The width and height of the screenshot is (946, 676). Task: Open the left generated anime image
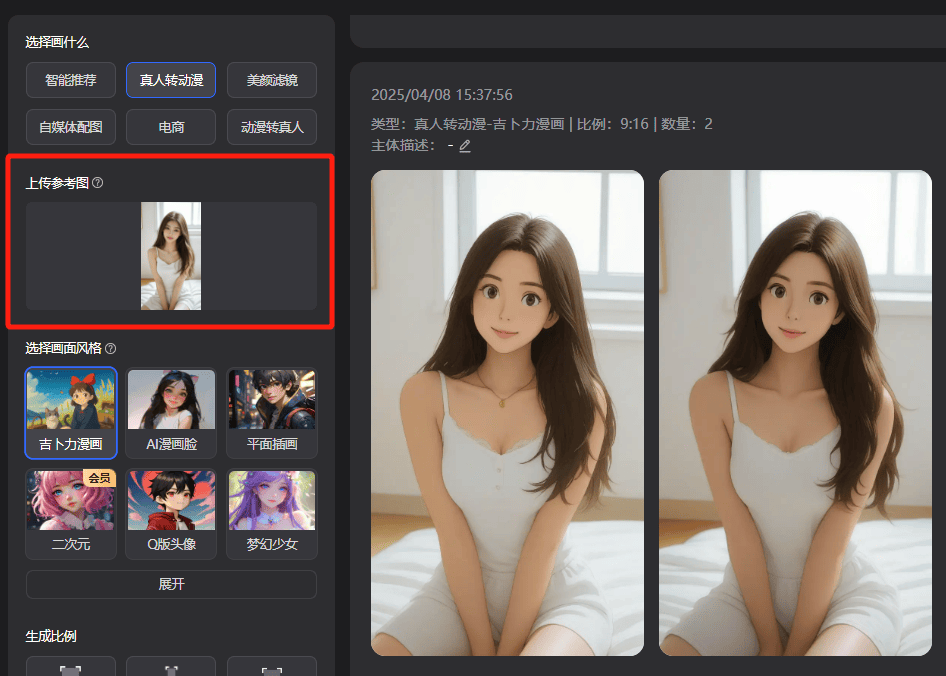[507, 412]
